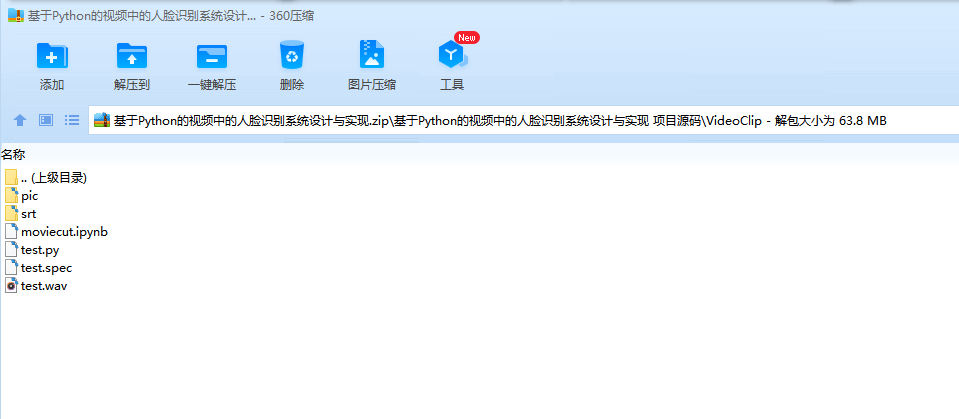959x419 pixels.
Task: Select the pic folder icon
Action: tap(12, 196)
